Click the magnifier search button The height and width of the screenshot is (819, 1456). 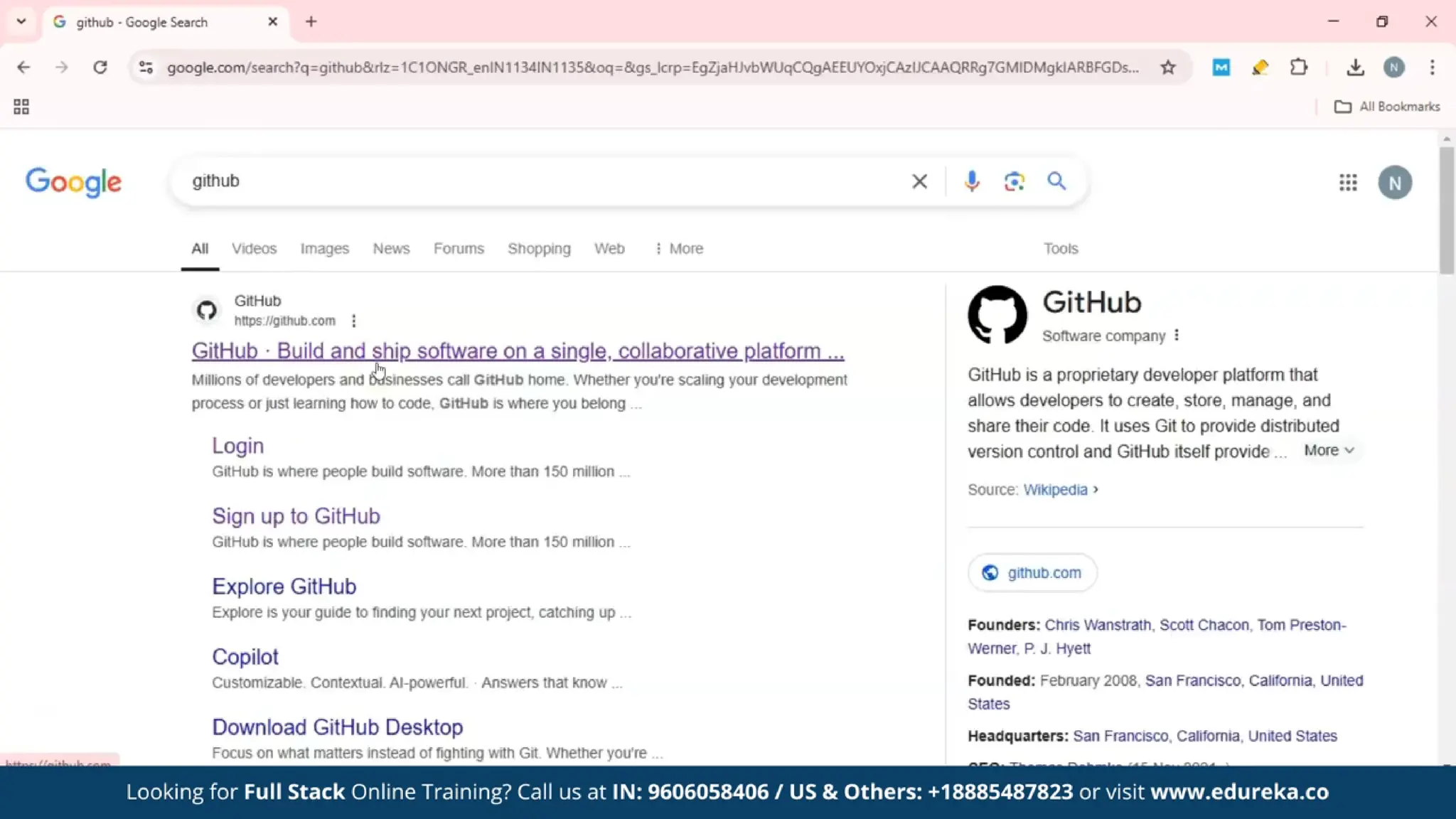pos(1056,181)
